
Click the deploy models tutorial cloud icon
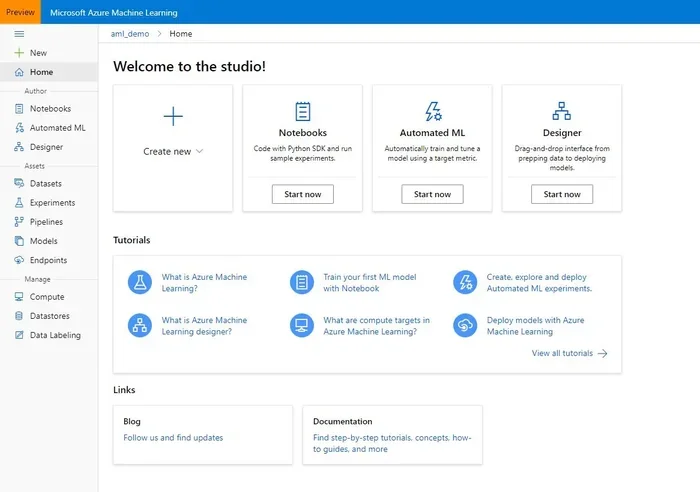(x=465, y=325)
